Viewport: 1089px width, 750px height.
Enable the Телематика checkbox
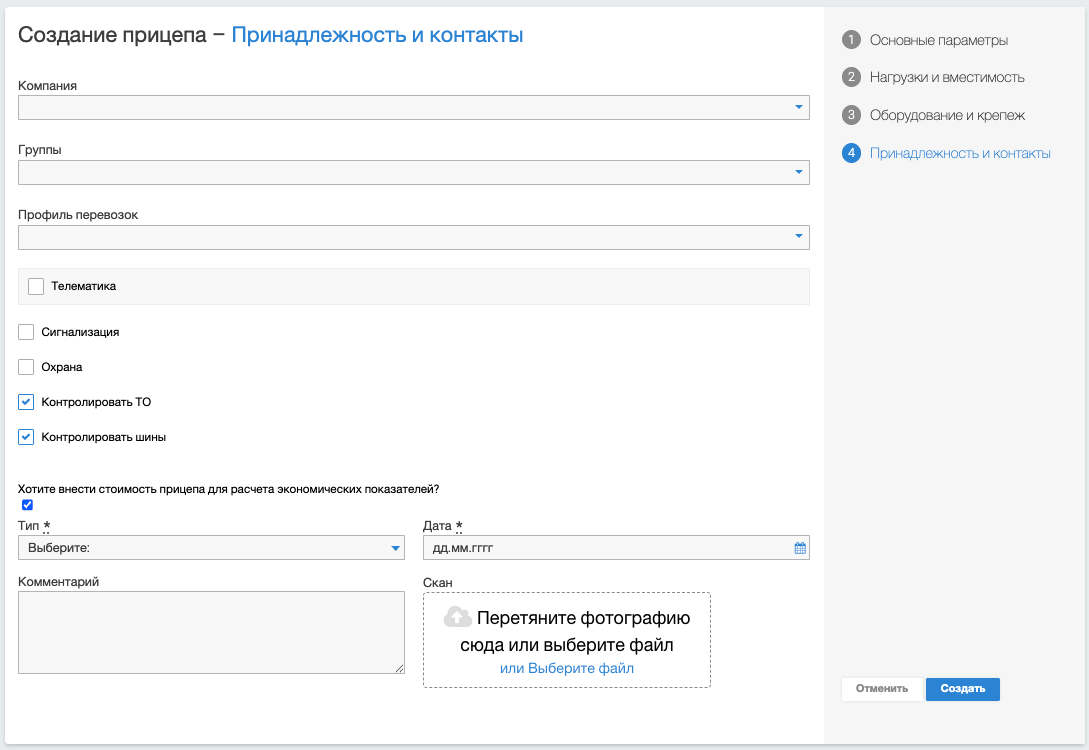click(36, 286)
